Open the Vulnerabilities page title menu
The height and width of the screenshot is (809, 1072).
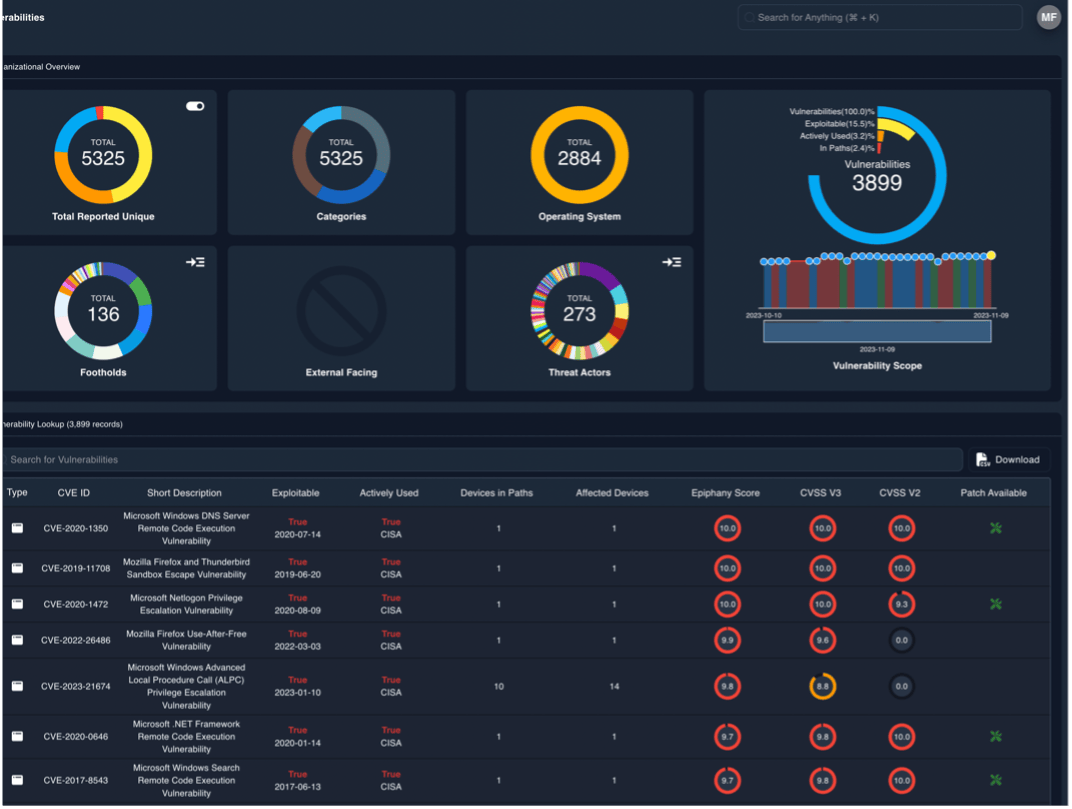(x=22, y=17)
